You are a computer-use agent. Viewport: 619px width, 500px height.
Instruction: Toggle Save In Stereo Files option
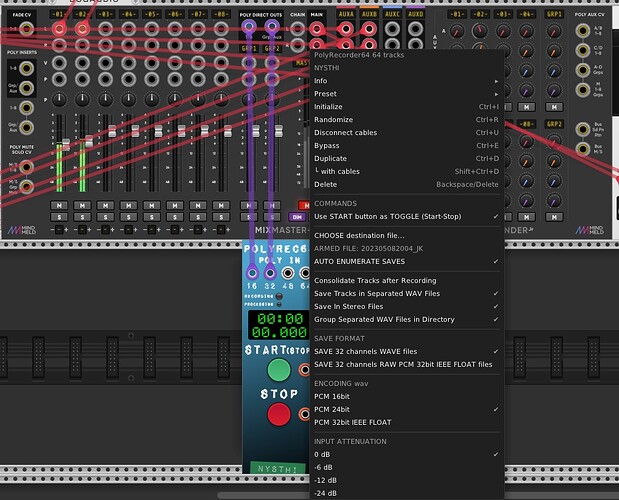[406, 306]
